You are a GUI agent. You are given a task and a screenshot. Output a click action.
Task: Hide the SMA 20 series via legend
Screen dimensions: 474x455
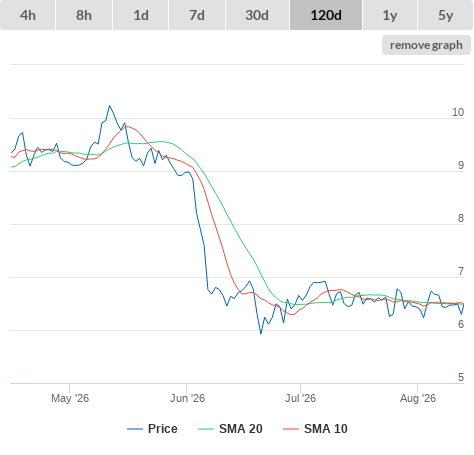(x=241, y=429)
